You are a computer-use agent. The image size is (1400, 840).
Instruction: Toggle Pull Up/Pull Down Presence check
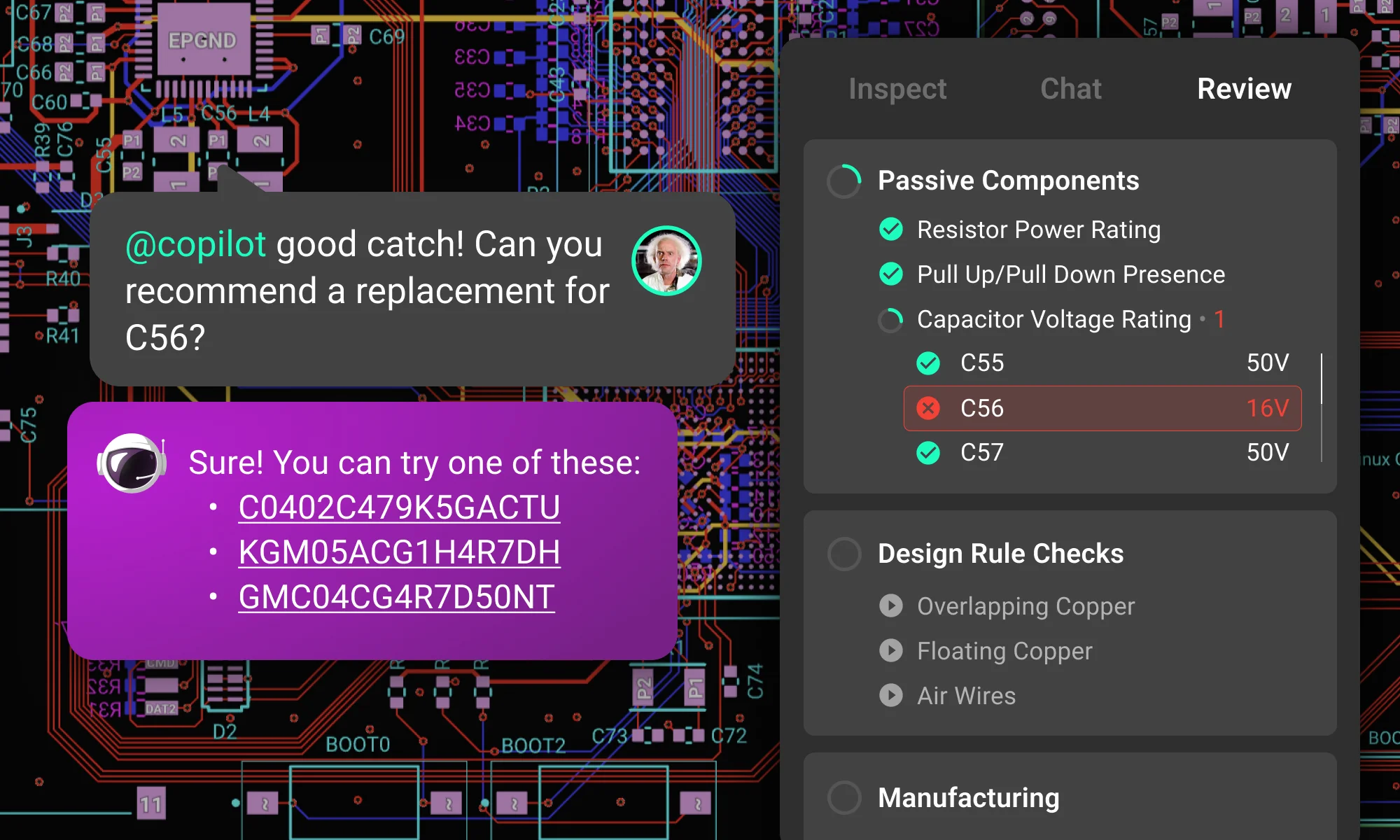[891, 274]
